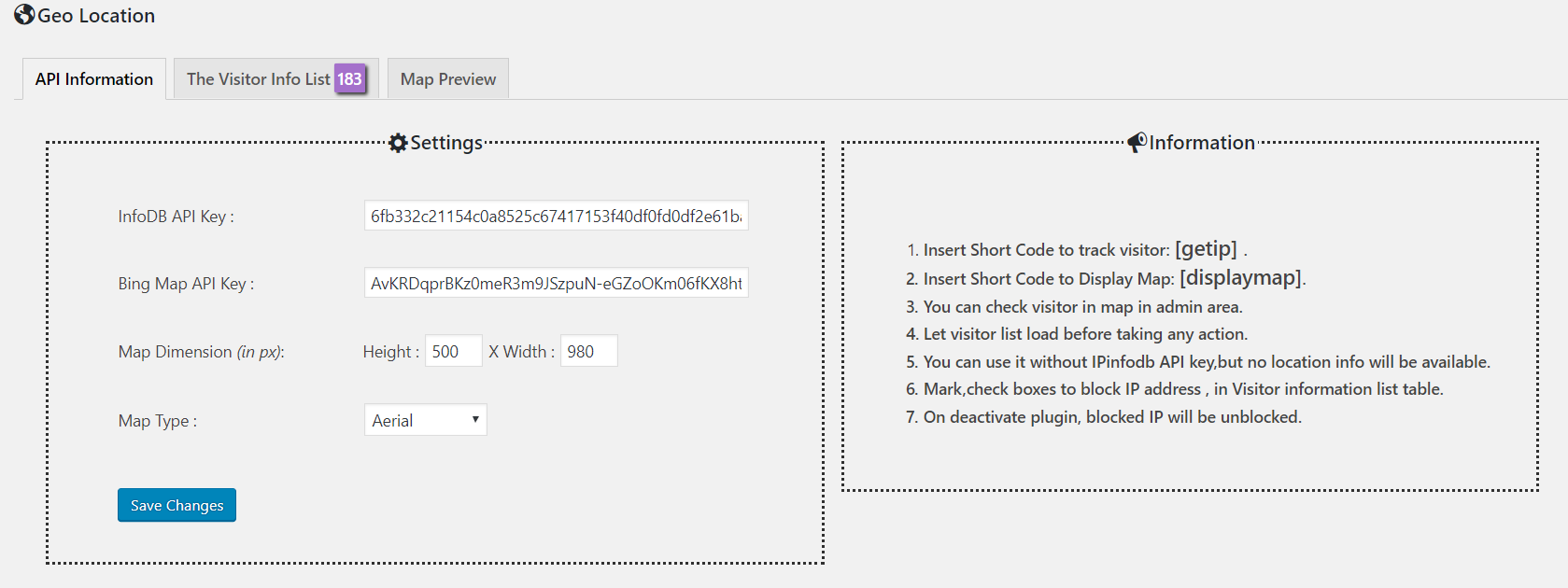
Task: Click the Information megaphone icon
Action: [x=1137, y=143]
